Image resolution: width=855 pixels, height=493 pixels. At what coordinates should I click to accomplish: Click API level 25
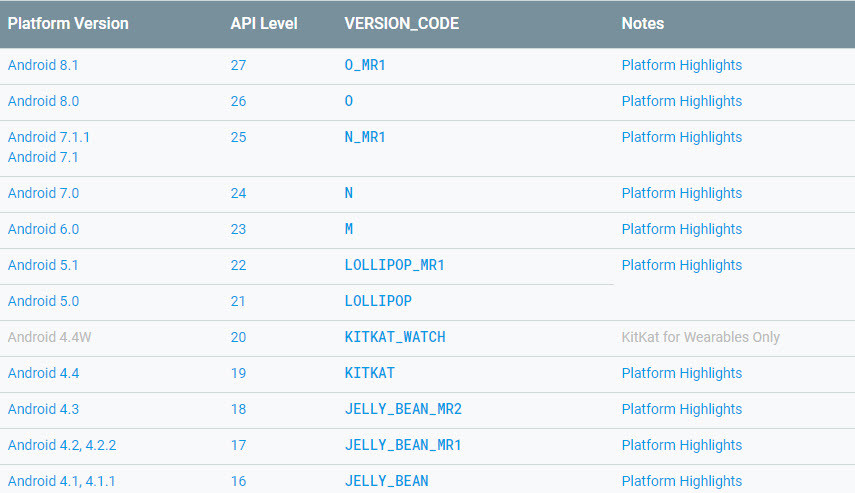pos(238,137)
